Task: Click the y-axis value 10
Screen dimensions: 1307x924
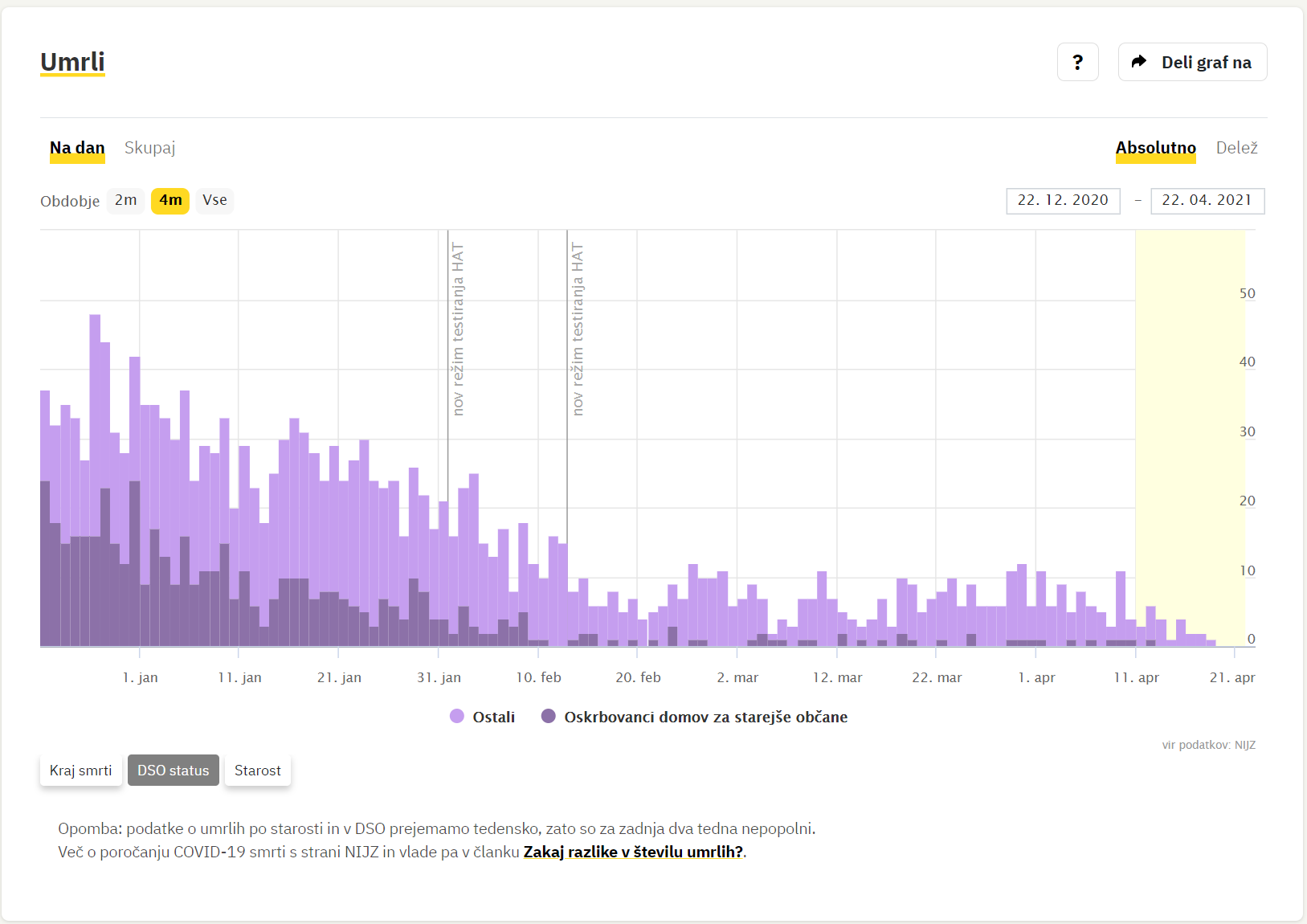Action: tap(1247, 570)
